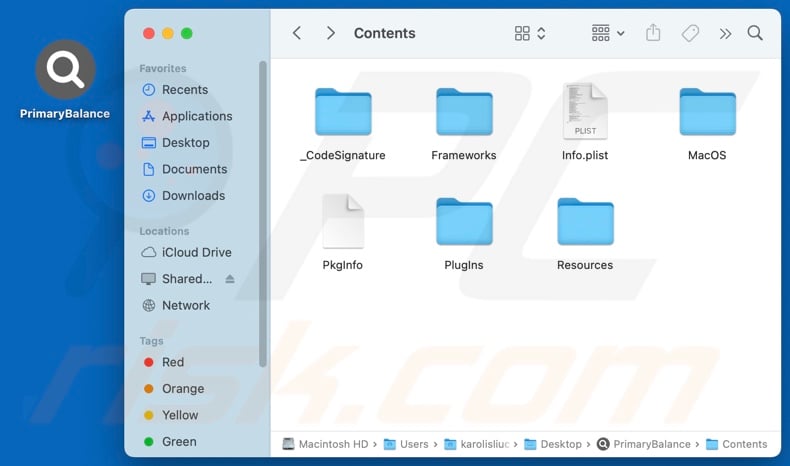Viewport: 790px width, 466px height.
Task: Eject the Shared… volume
Action: click(230, 279)
